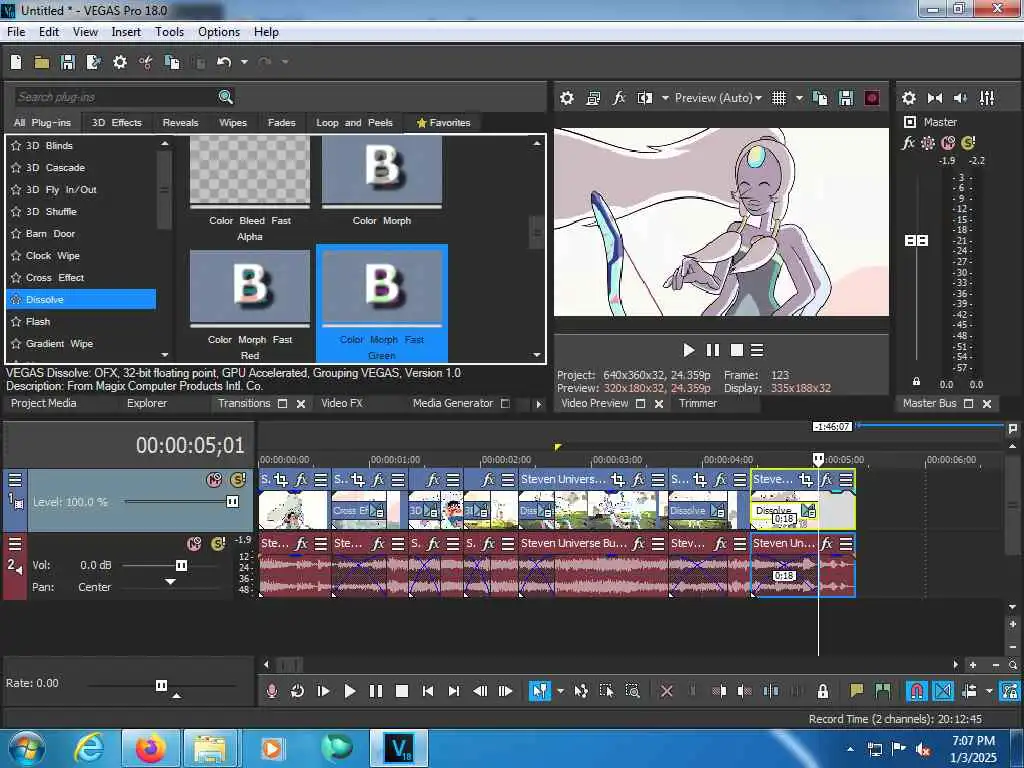Open Video Preview properties gear
Screen dimensions: 1024x768
(x=567, y=98)
